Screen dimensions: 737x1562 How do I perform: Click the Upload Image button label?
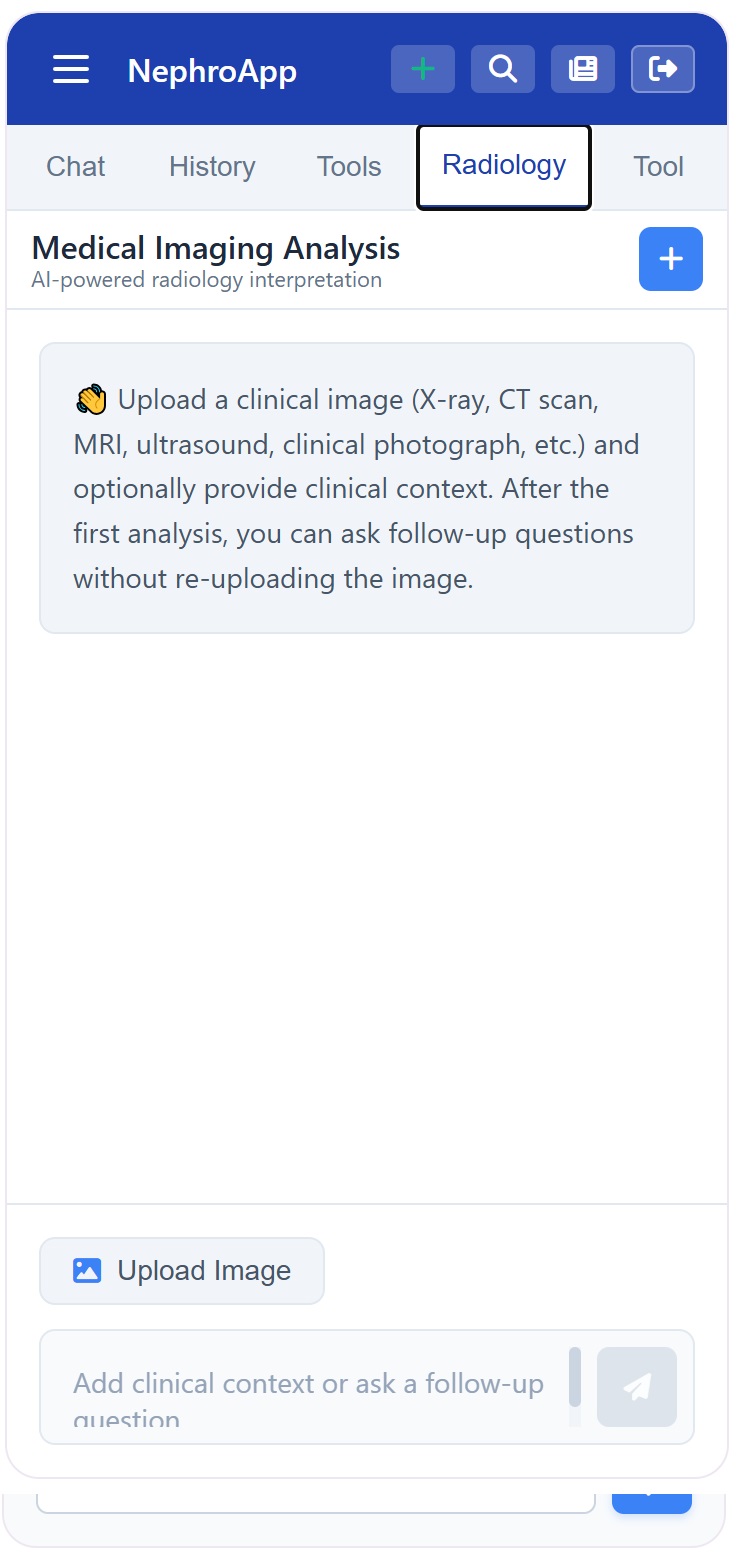tap(204, 1271)
